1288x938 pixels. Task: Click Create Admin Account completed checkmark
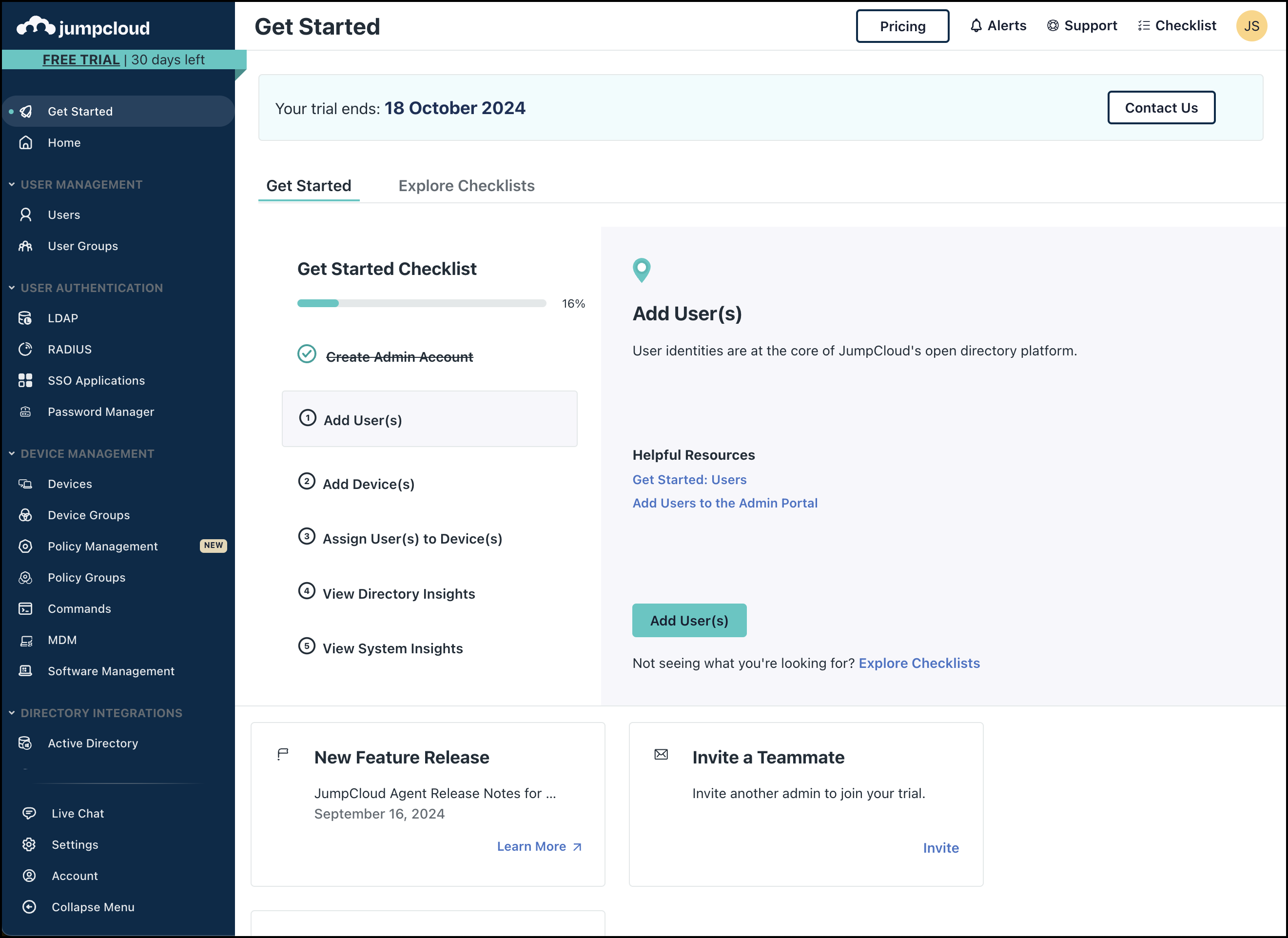pos(307,354)
